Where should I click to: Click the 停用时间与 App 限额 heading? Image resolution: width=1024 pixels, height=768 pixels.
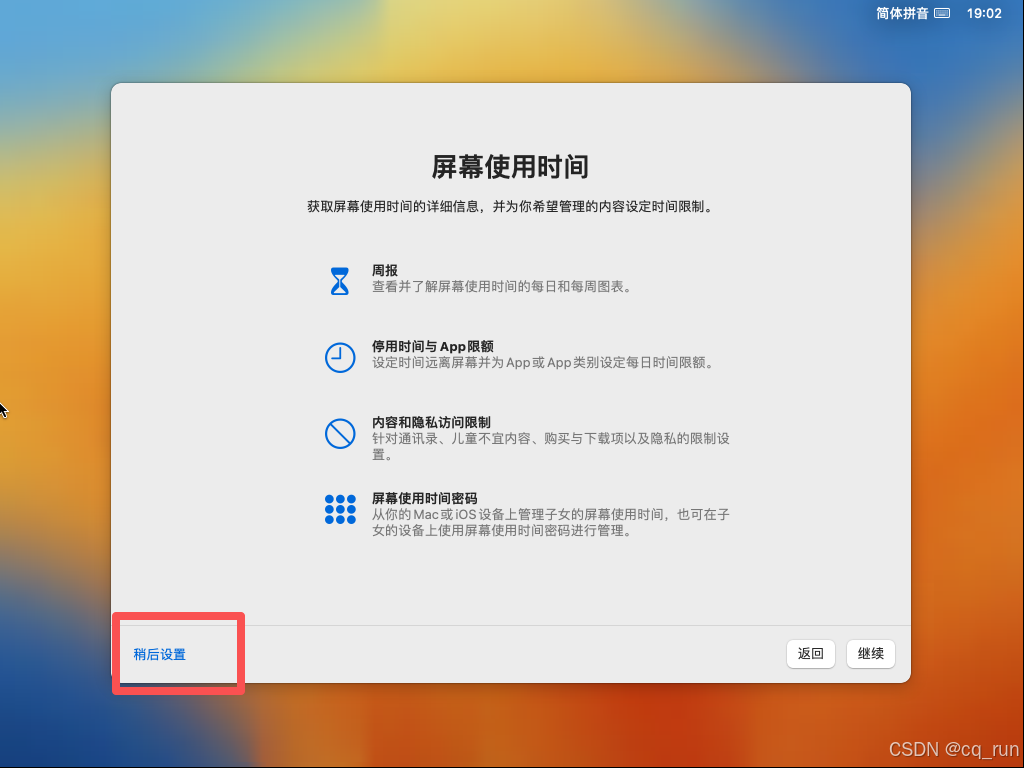click(x=432, y=346)
